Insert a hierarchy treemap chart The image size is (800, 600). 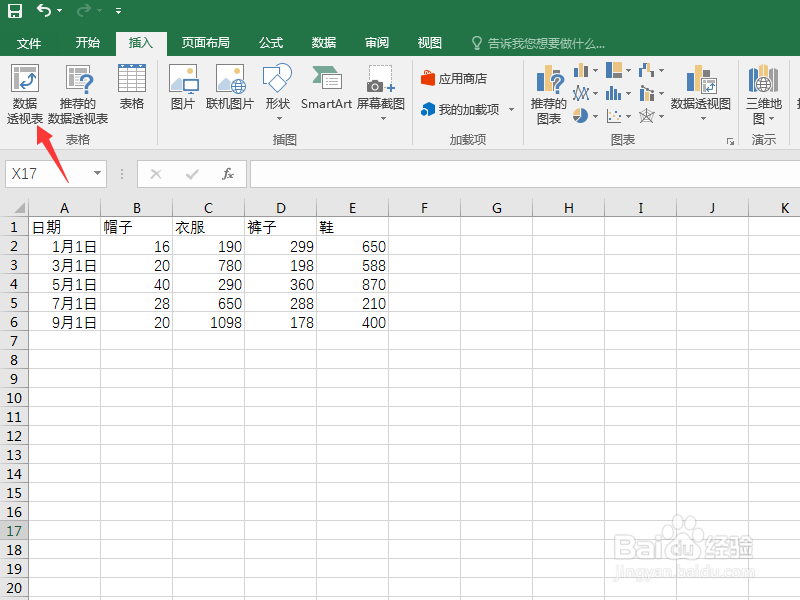pos(618,70)
